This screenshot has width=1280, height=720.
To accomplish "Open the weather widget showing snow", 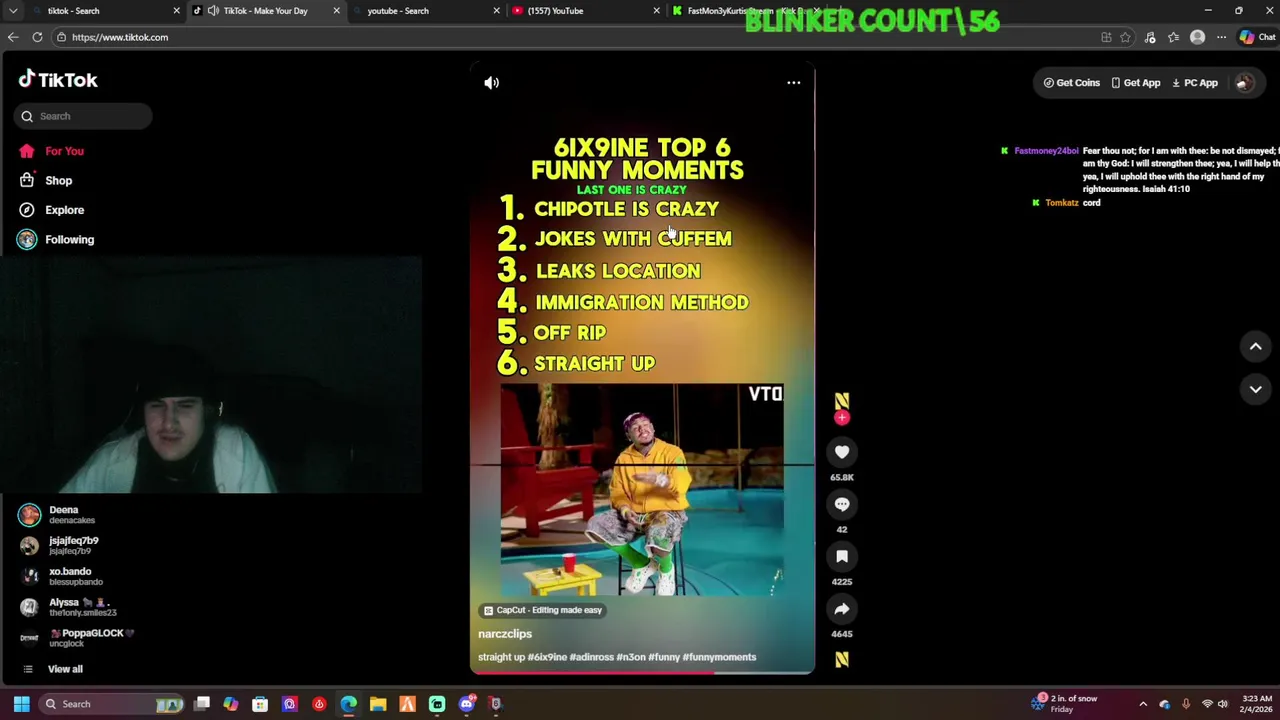I will coord(1065,704).
